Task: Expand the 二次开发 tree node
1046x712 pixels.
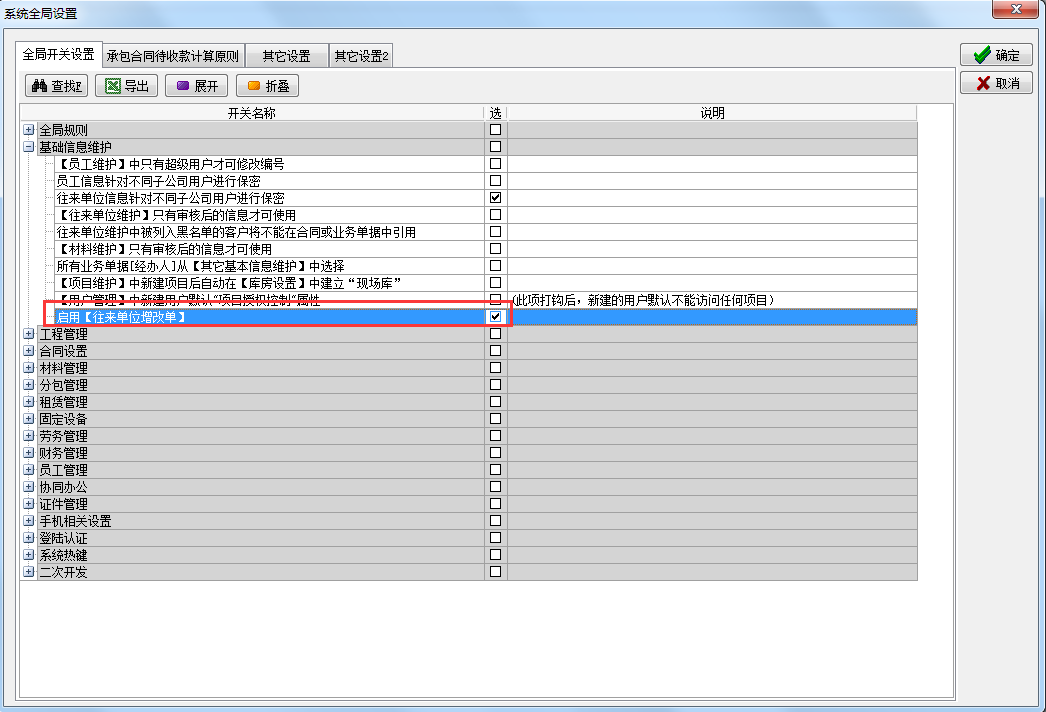Action: (29, 572)
